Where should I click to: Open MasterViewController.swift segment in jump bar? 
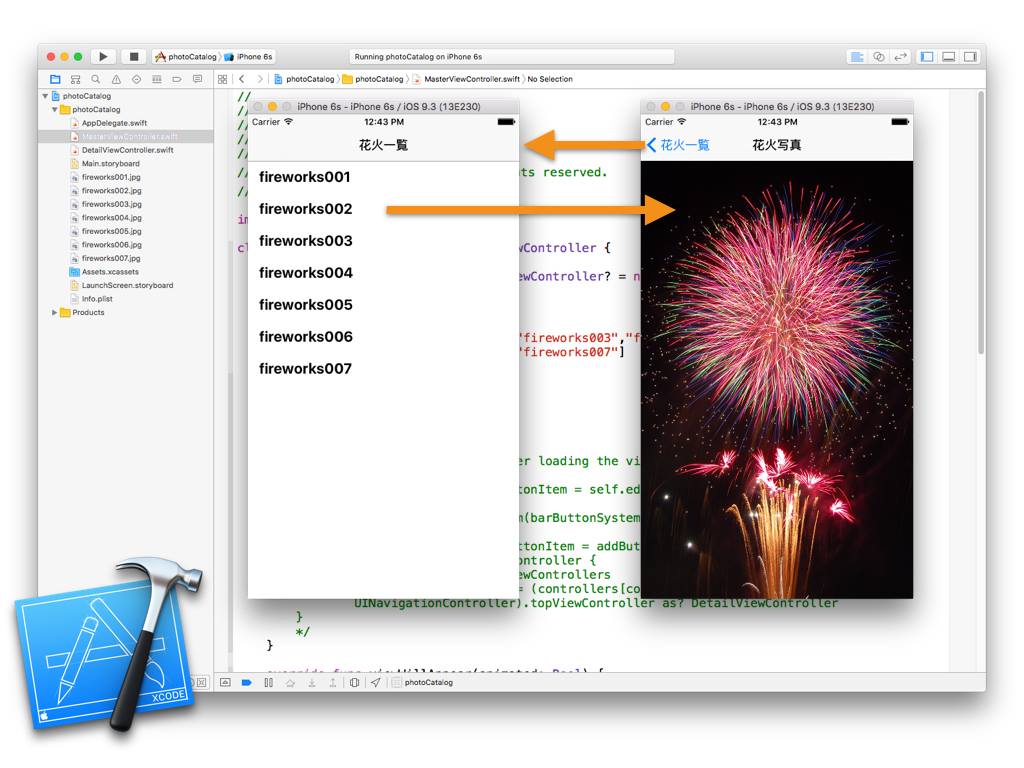coord(466,79)
